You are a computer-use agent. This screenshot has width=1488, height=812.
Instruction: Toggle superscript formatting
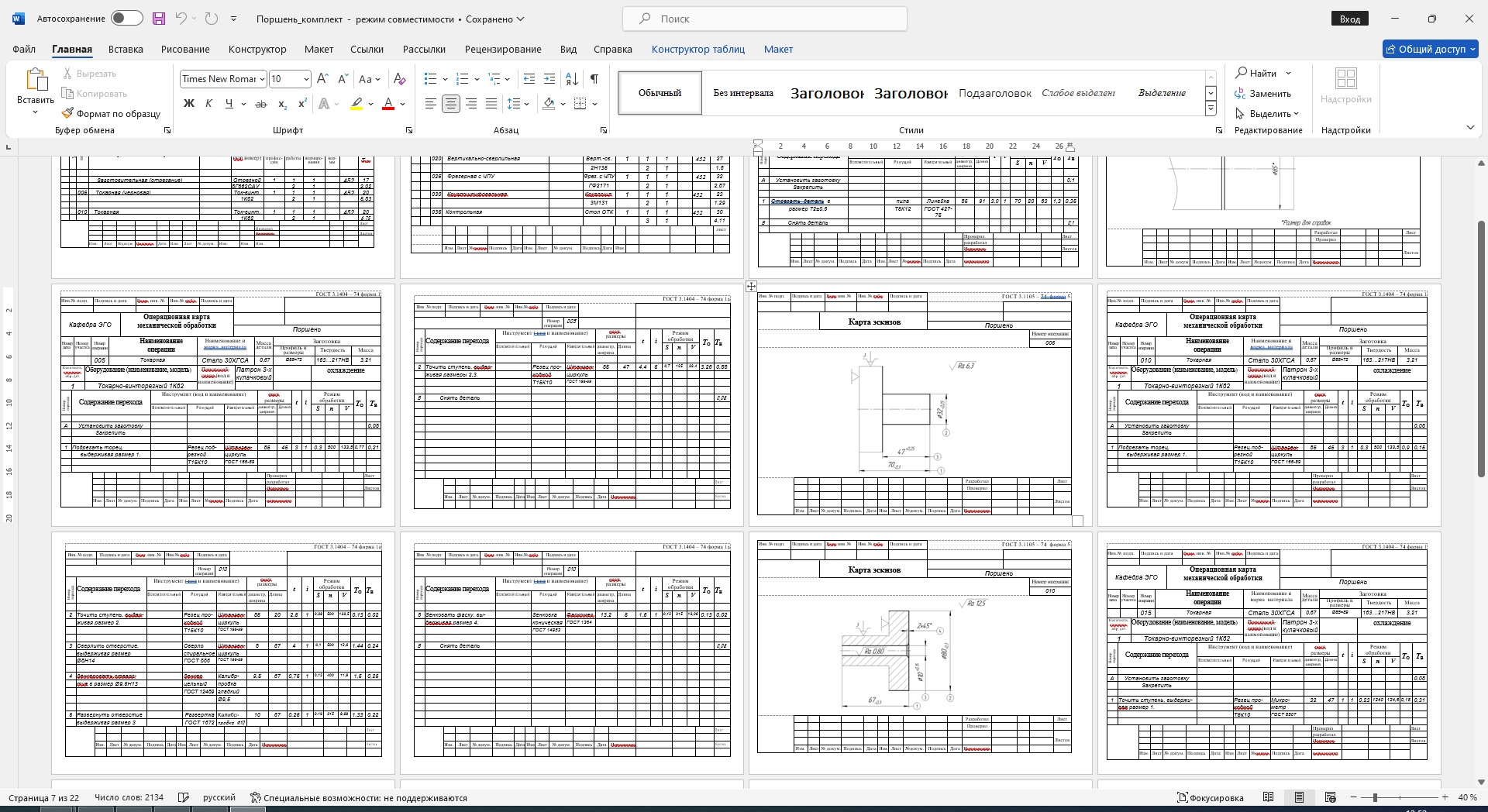(302, 103)
